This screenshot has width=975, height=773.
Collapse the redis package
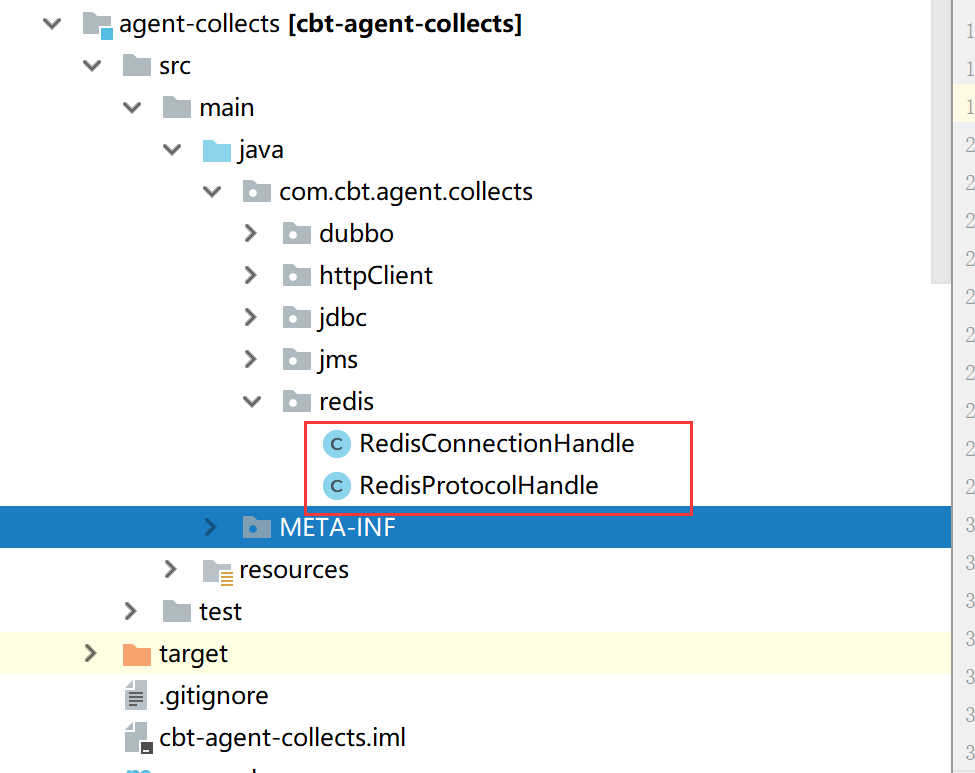[251, 402]
